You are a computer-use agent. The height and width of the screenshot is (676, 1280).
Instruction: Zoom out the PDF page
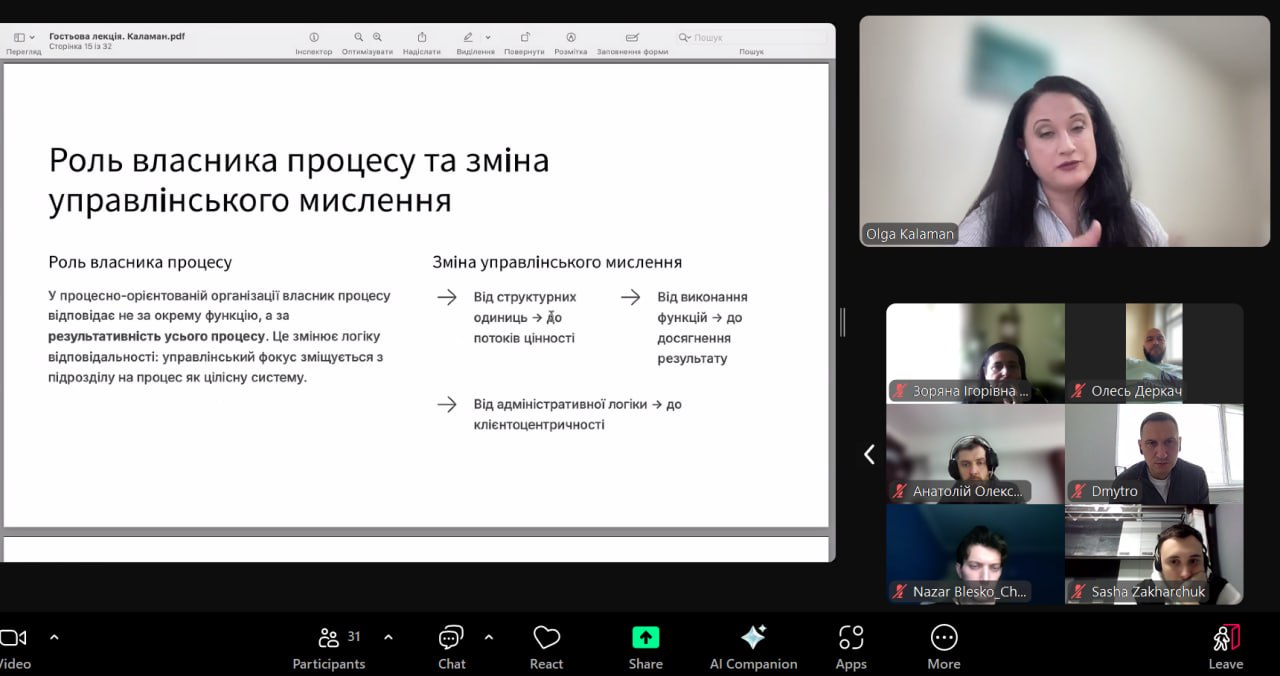click(x=360, y=37)
